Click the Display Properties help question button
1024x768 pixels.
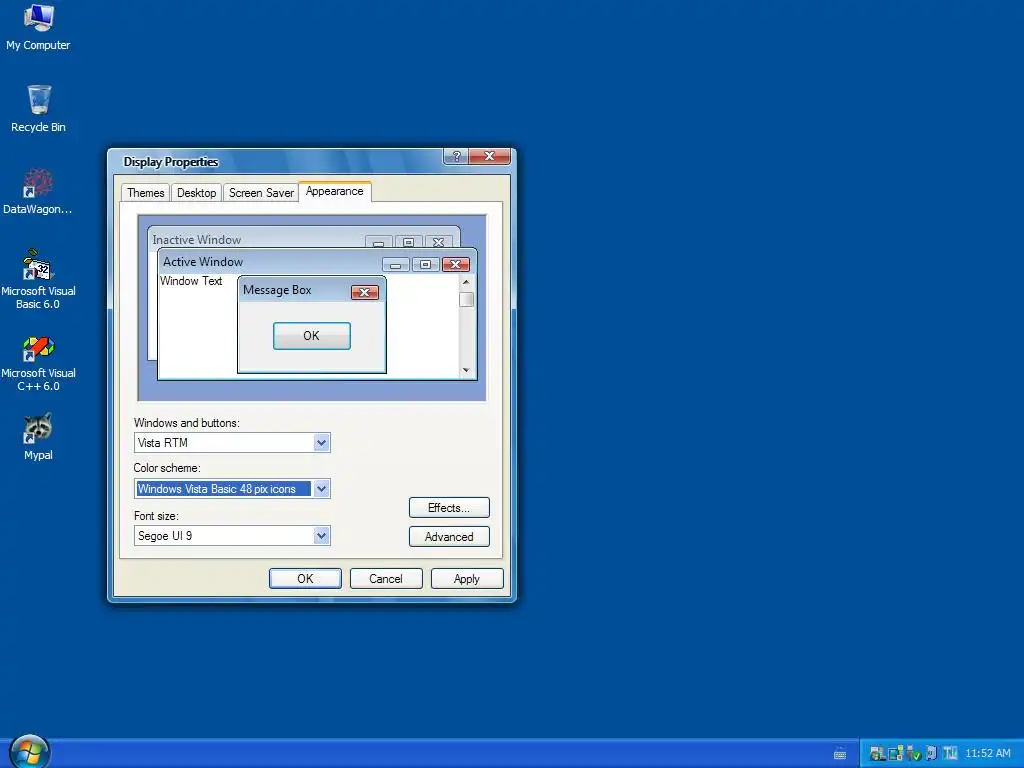click(x=456, y=156)
